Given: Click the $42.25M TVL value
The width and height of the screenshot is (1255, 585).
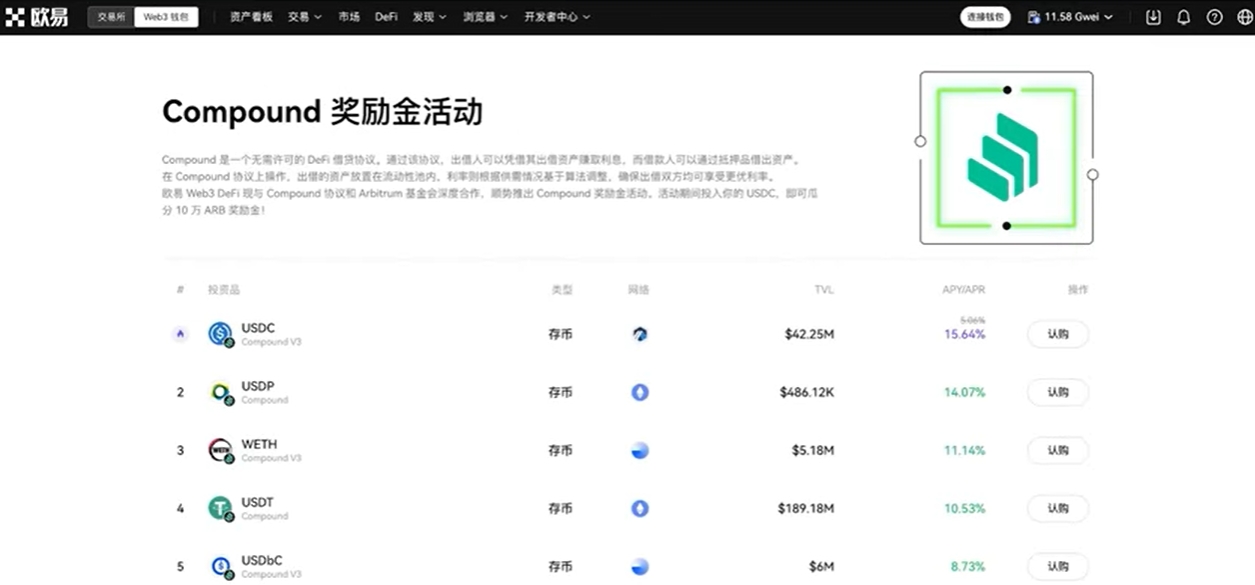Looking at the screenshot, I should (810, 334).
